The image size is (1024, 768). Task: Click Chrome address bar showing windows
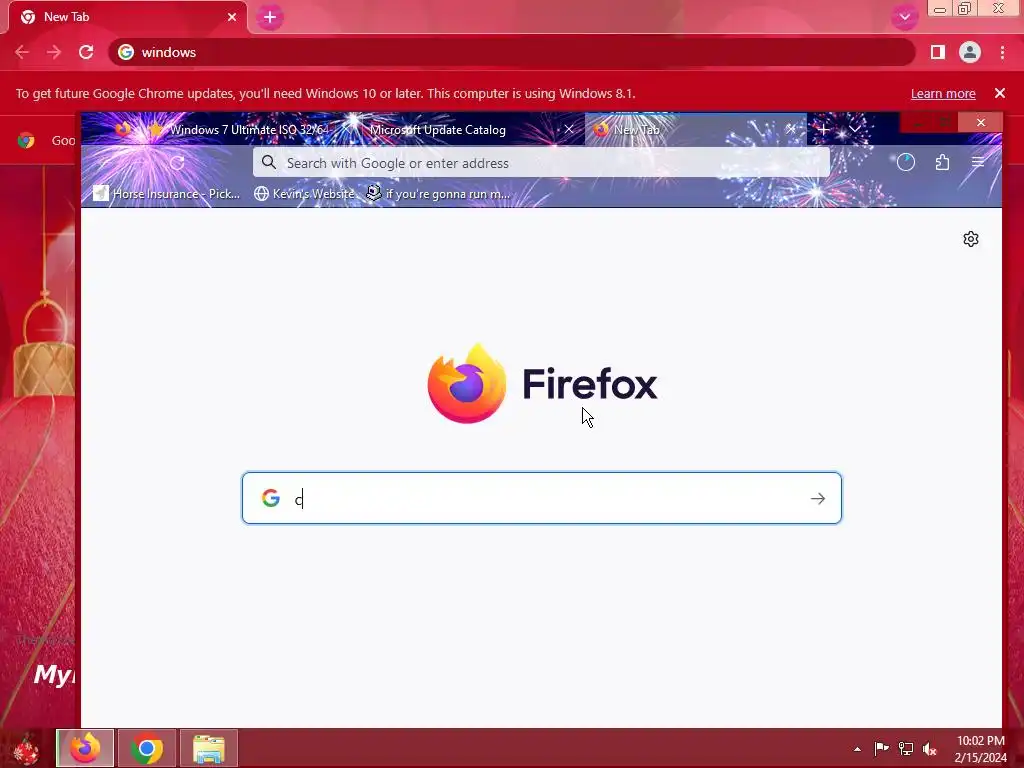tap(511, 52)
